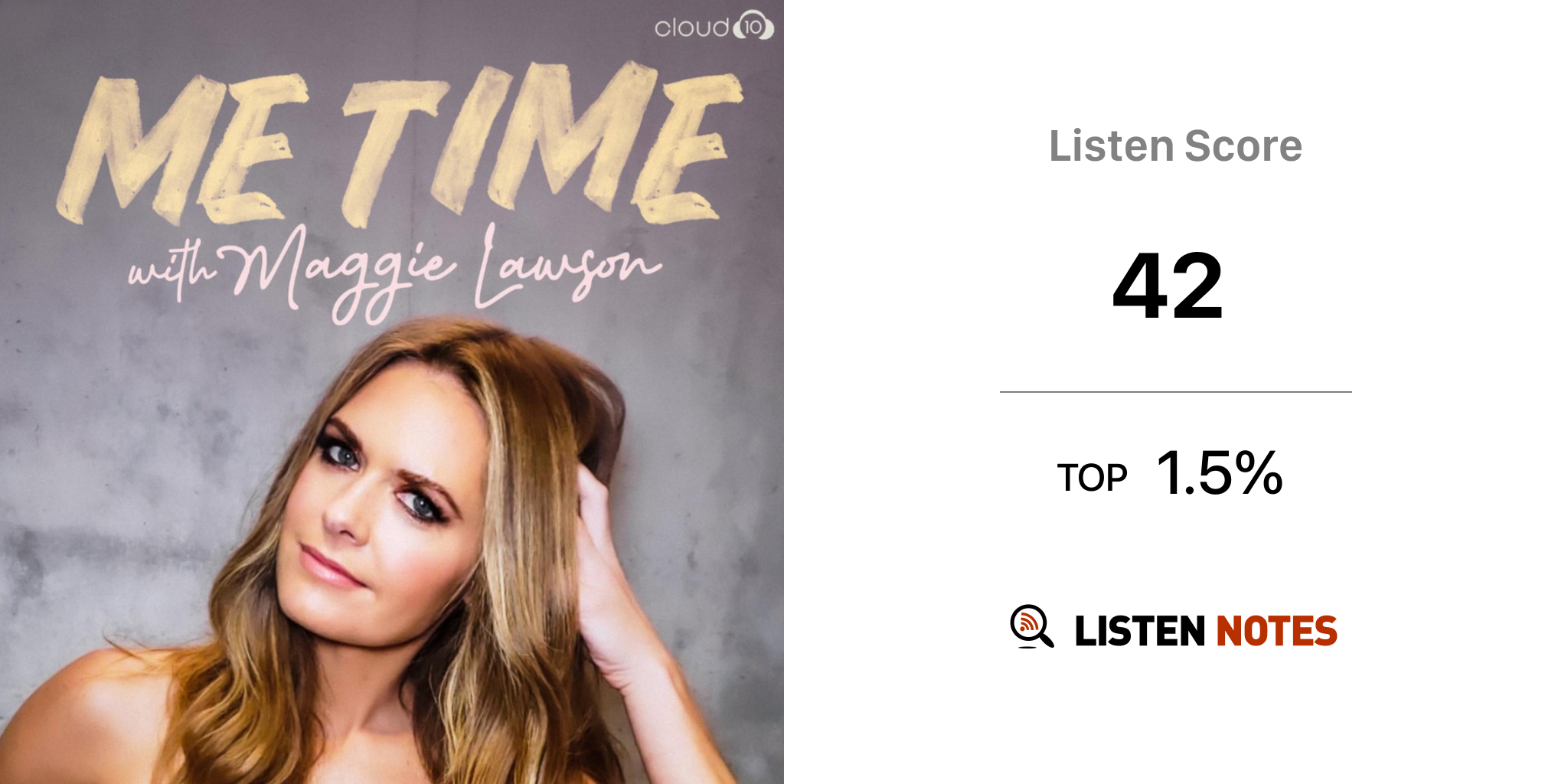Click the black LISTEN word in logo
Image resolution: width=1568 pixels, height=784 pixels.
[1140, 631]
